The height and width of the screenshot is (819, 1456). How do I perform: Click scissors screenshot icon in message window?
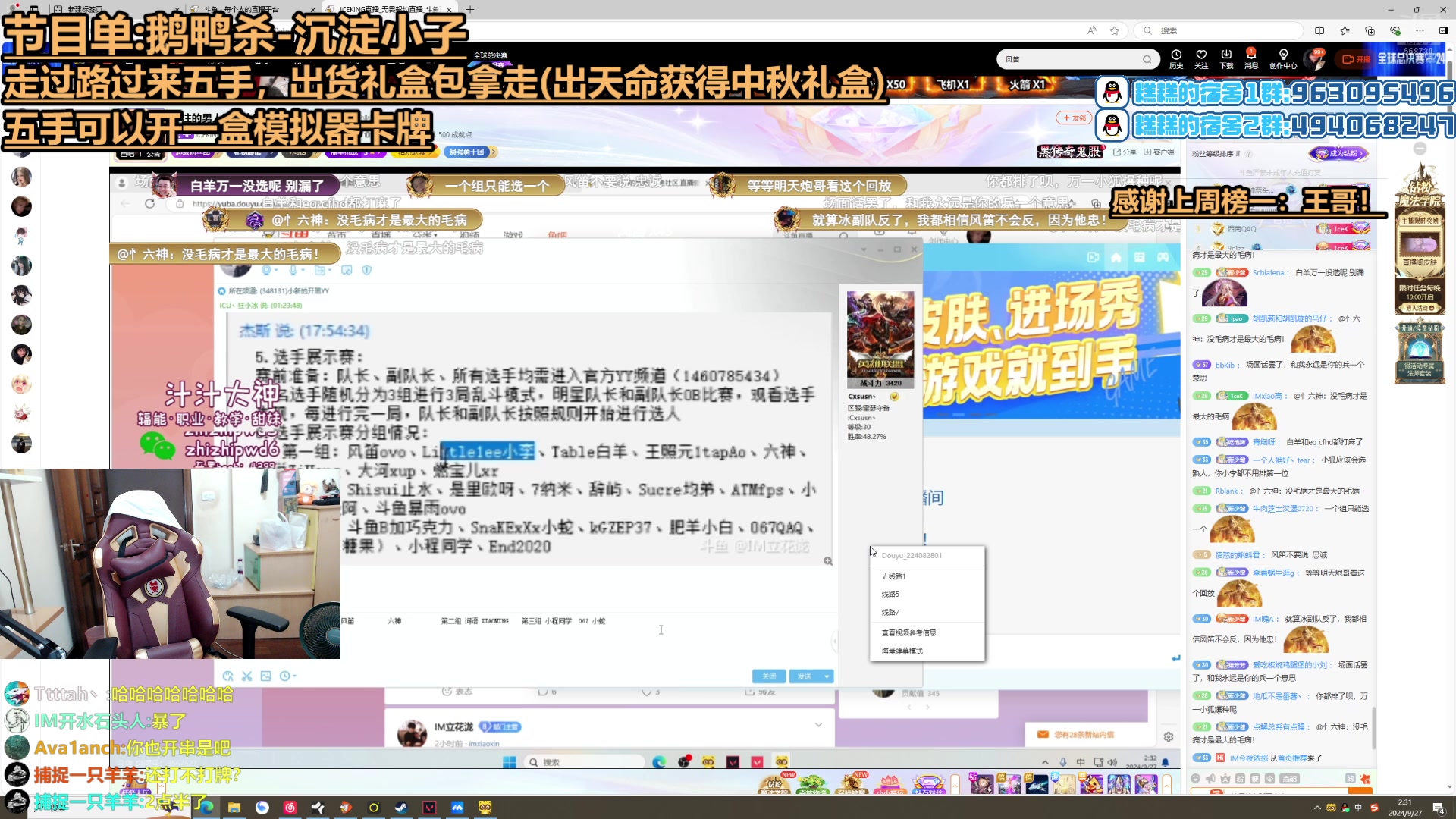pyautogui.click(x=246, y=676)
